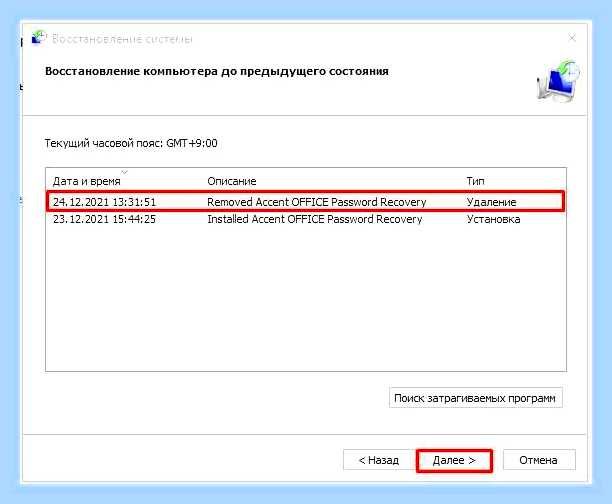Click the Поиск затрагиваемых программ button

[x=475, y=398]
